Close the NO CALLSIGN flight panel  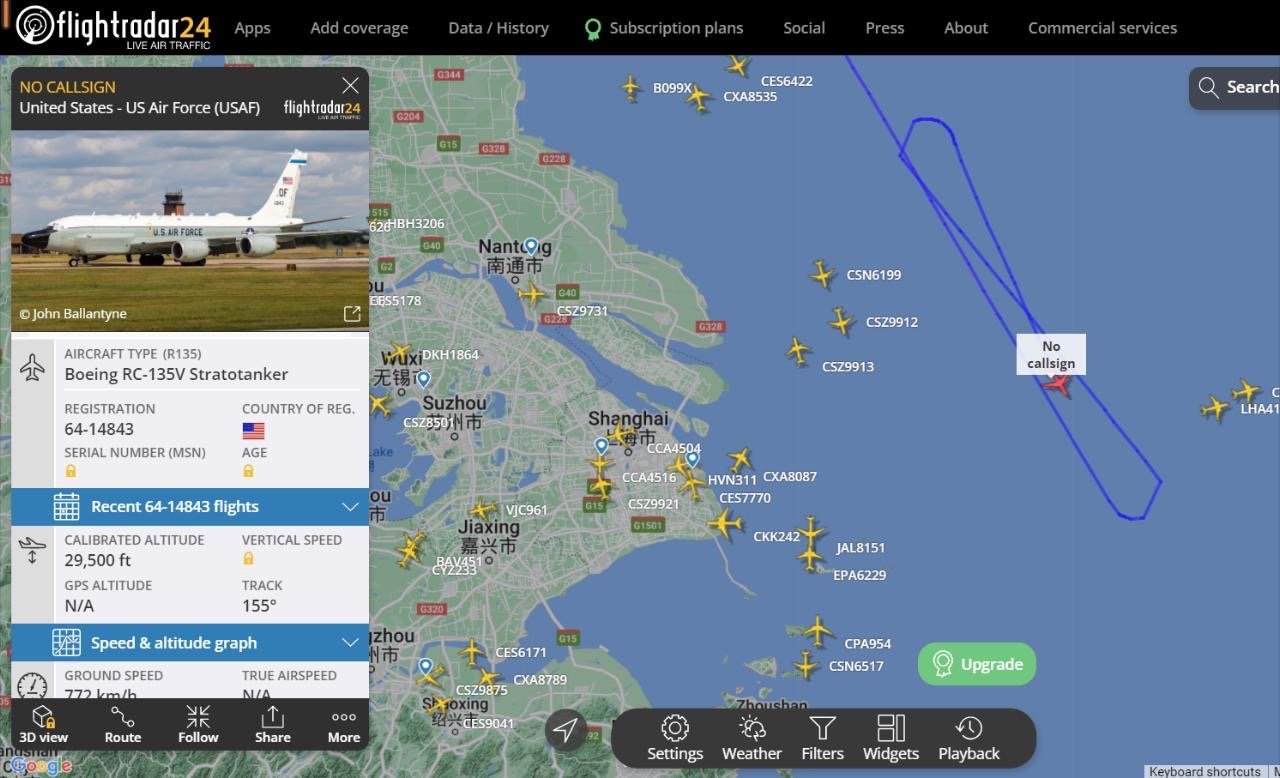(x=350, y=86)
